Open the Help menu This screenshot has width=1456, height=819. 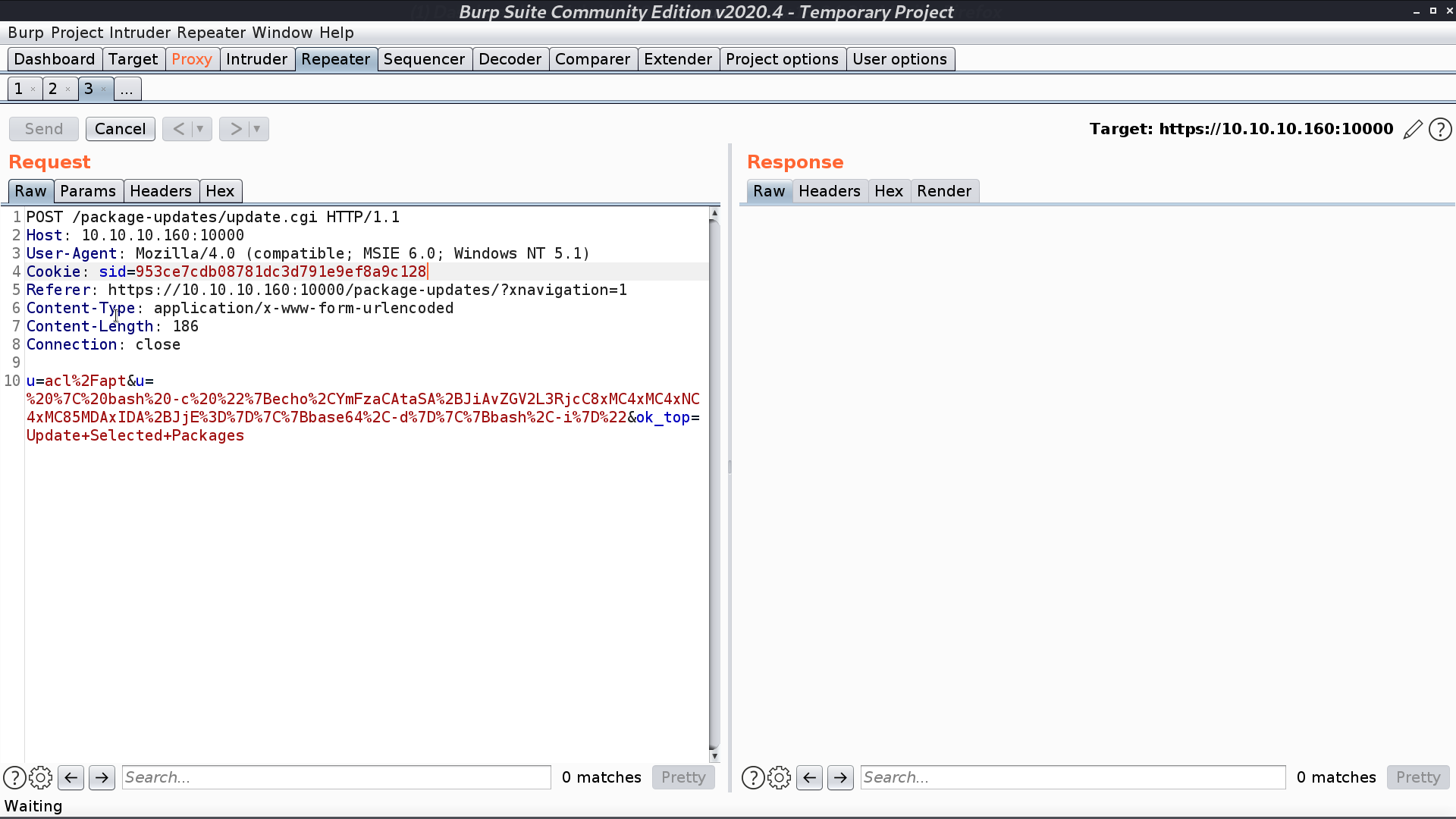(337, 33)
